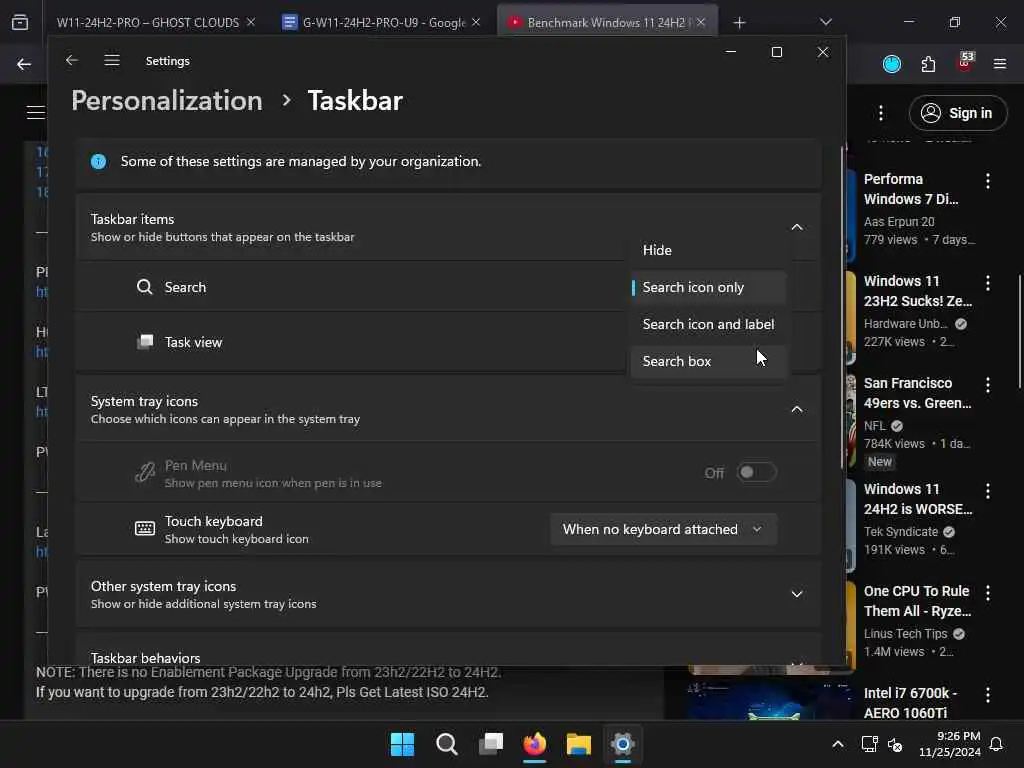
Task: Choose the Search box option
Action: [x=709, y=361]
